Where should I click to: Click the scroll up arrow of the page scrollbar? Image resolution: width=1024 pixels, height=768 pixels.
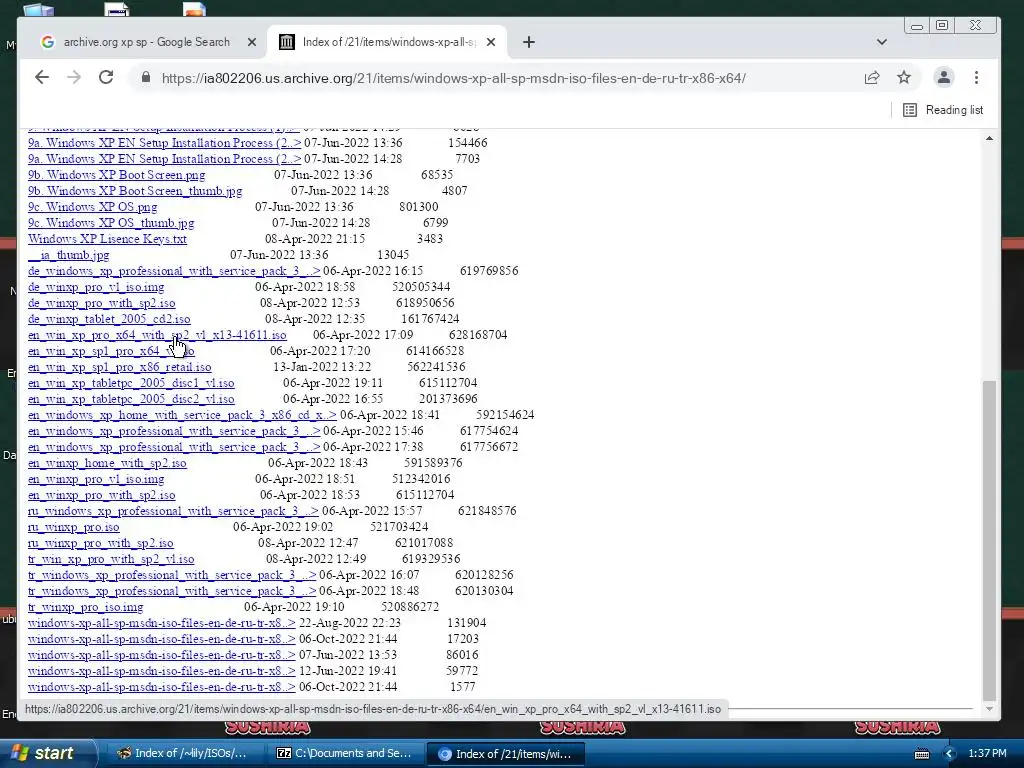pos(989,138)
